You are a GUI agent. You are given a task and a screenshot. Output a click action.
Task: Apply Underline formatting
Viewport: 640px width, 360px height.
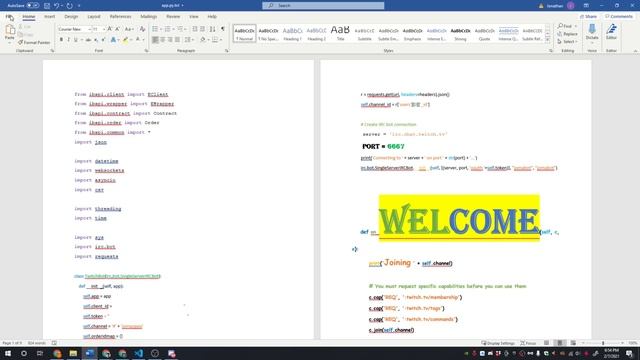tap(75, 40)
